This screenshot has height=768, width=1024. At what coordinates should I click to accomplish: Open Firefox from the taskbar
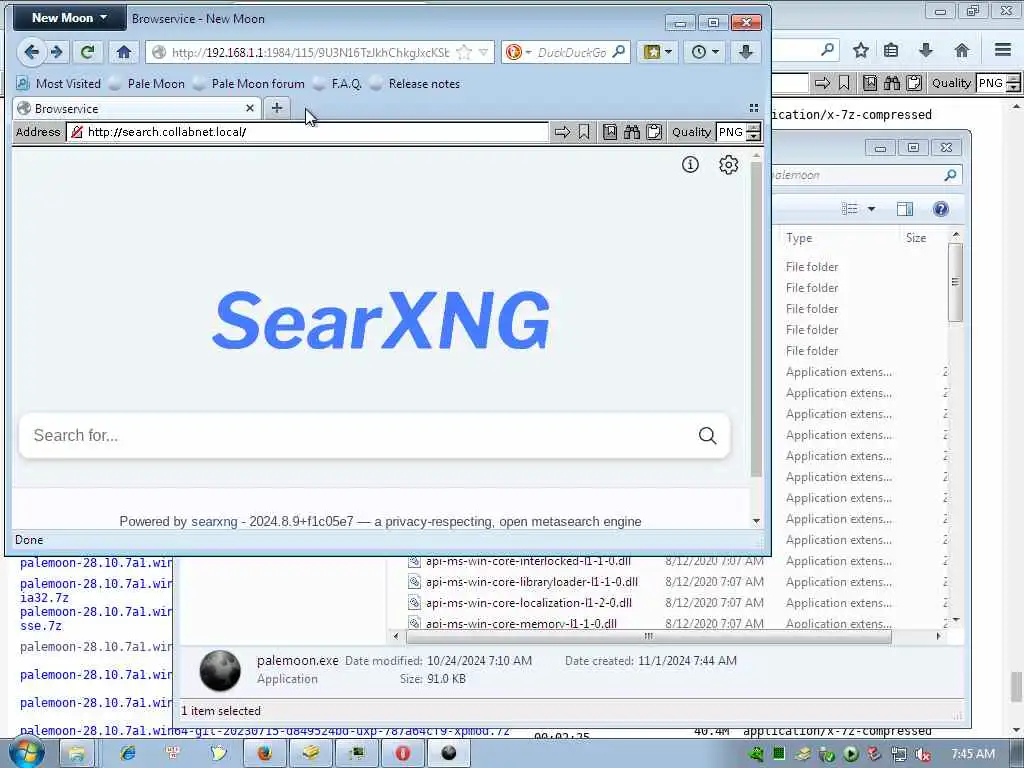(x=265, y=754)
